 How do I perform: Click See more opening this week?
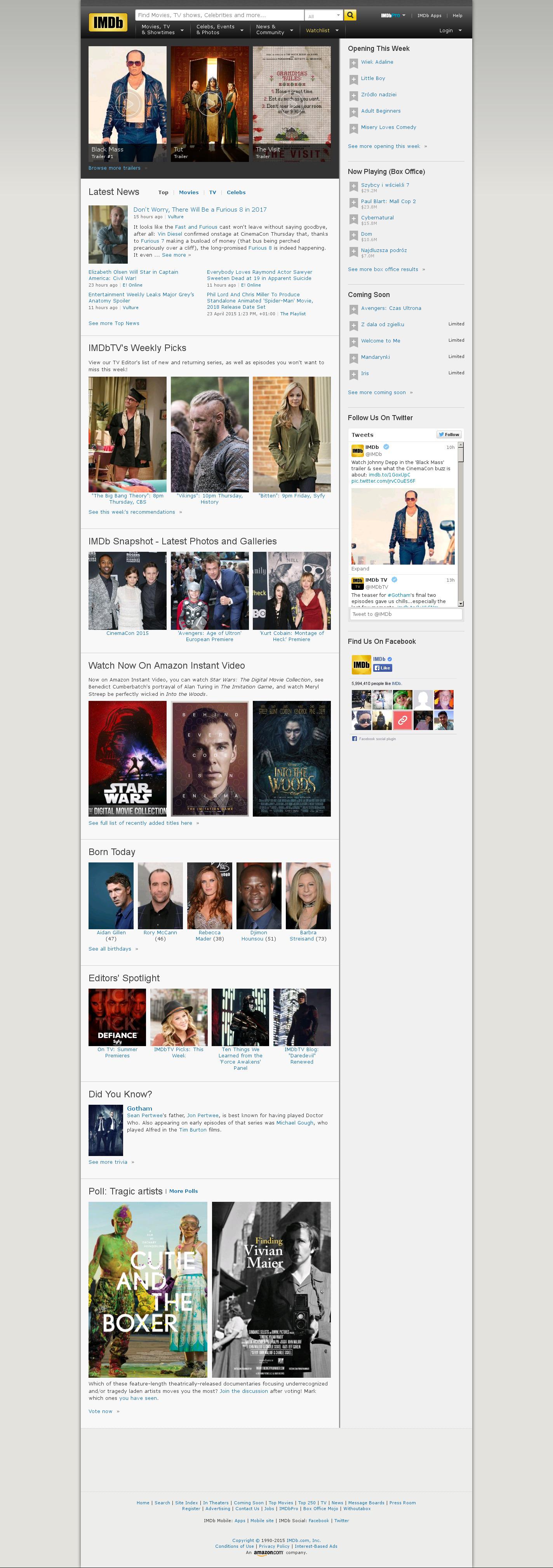point(384,146)
